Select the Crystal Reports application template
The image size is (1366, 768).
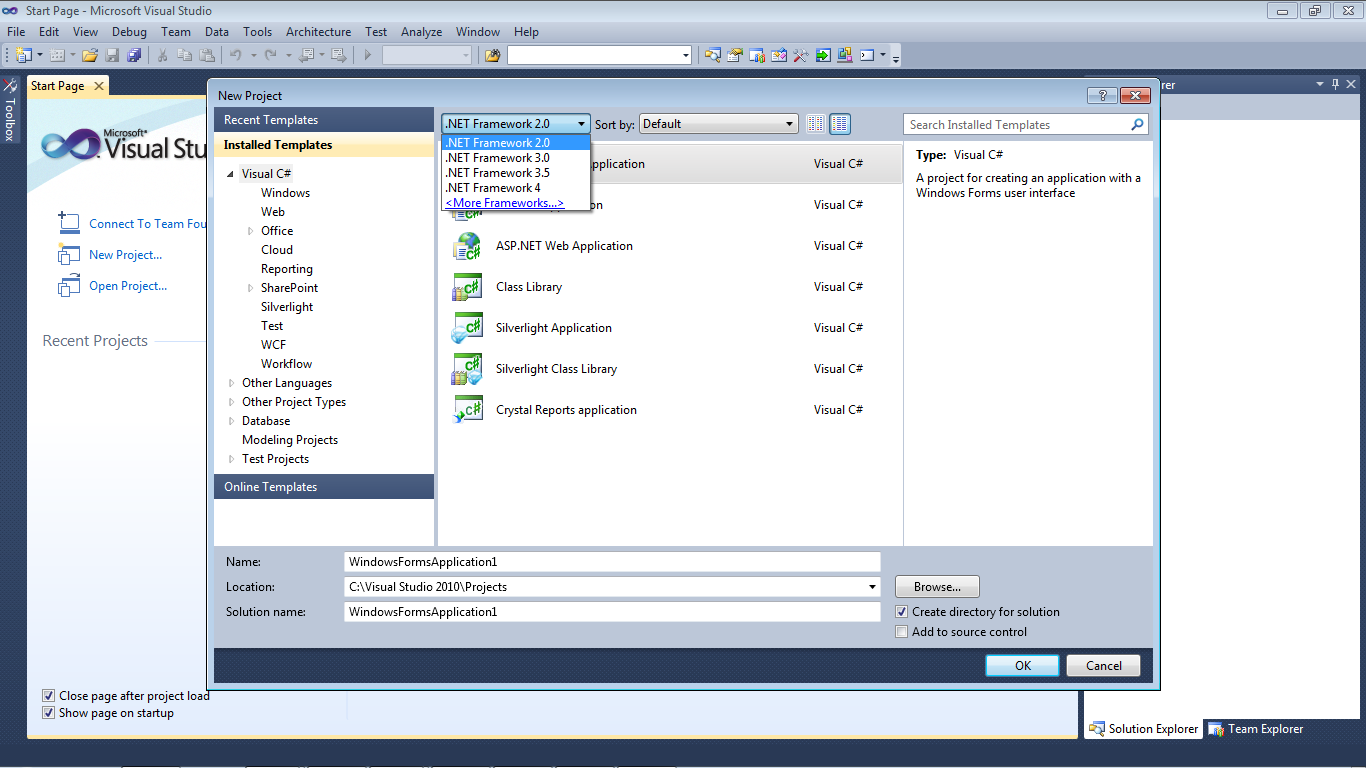670,410
